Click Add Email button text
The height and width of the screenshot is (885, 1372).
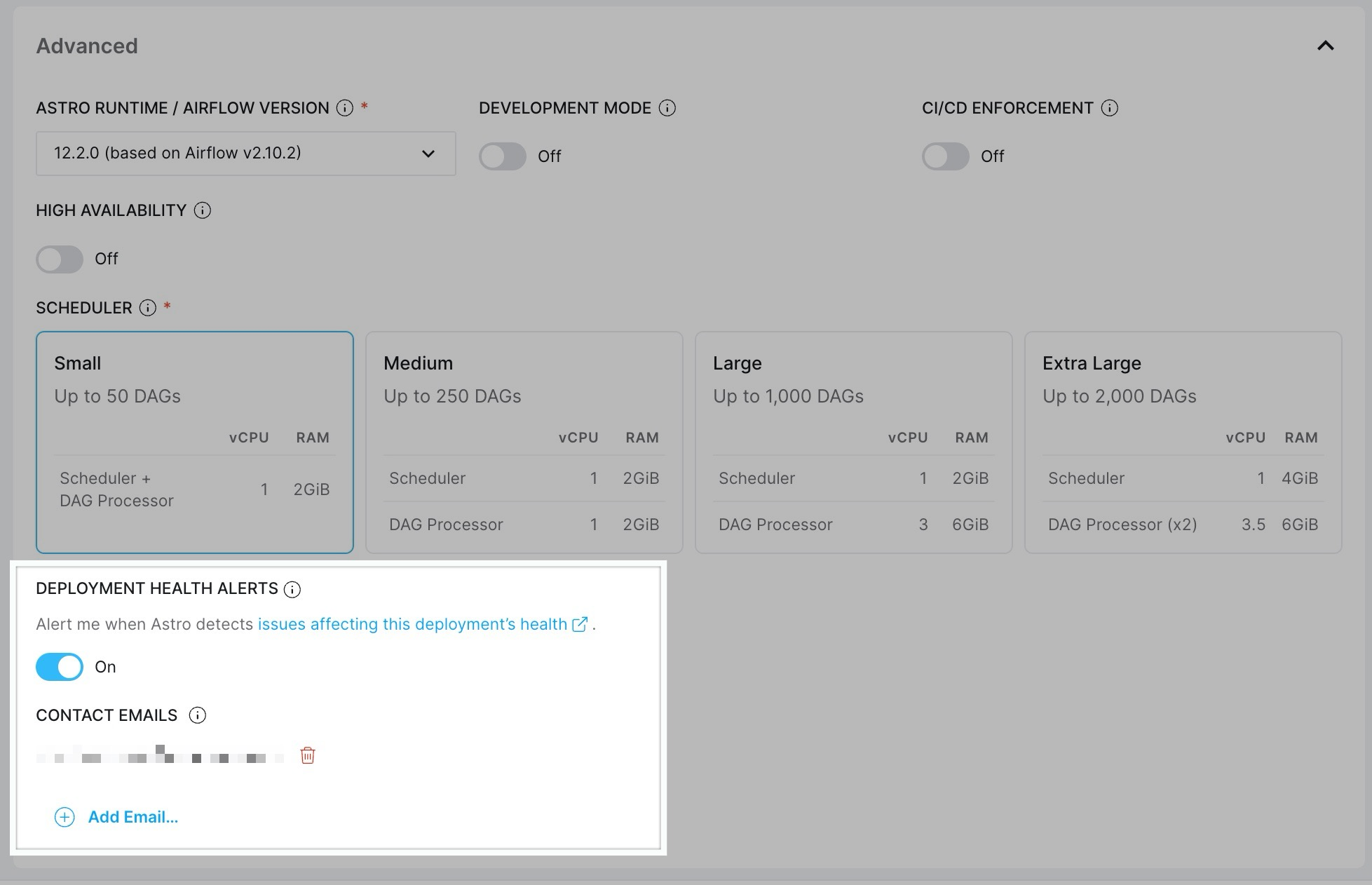pos(133,817)
